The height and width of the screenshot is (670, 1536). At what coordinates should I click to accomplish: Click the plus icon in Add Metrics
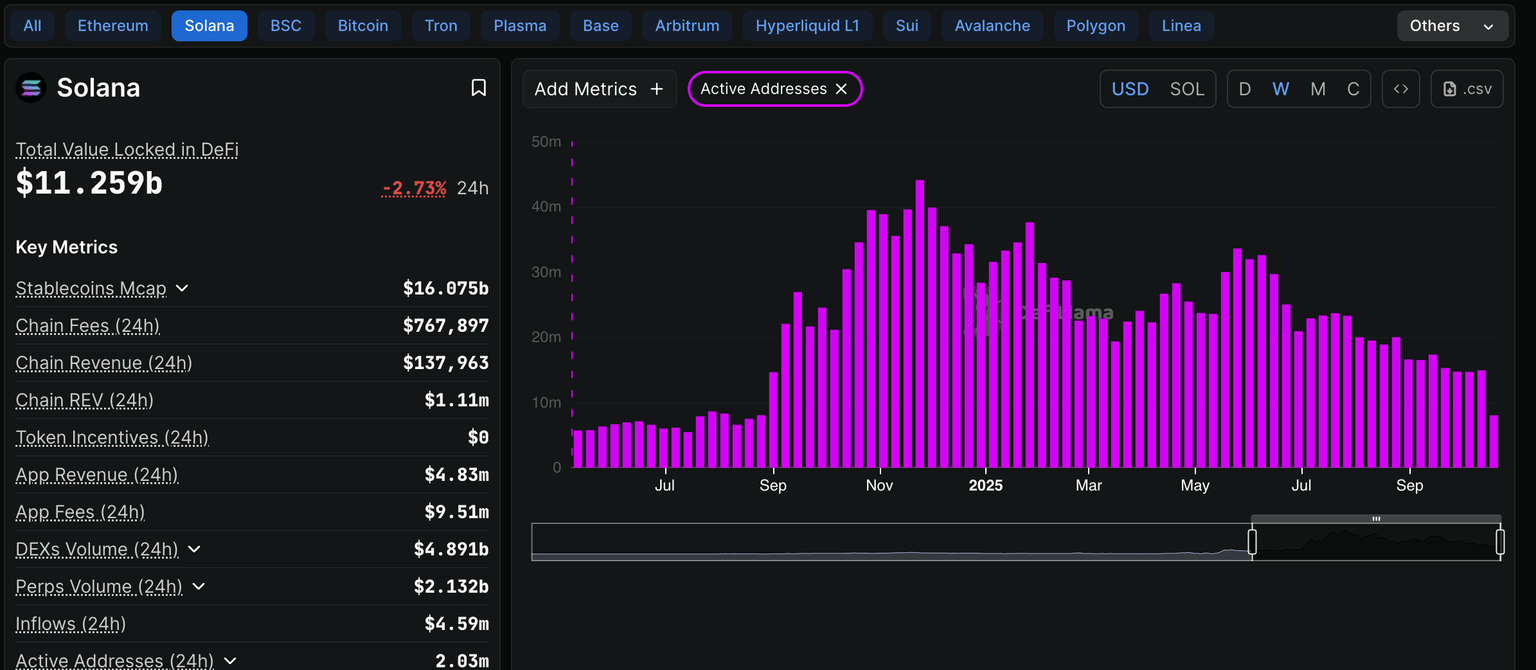(x=657, y=89)
